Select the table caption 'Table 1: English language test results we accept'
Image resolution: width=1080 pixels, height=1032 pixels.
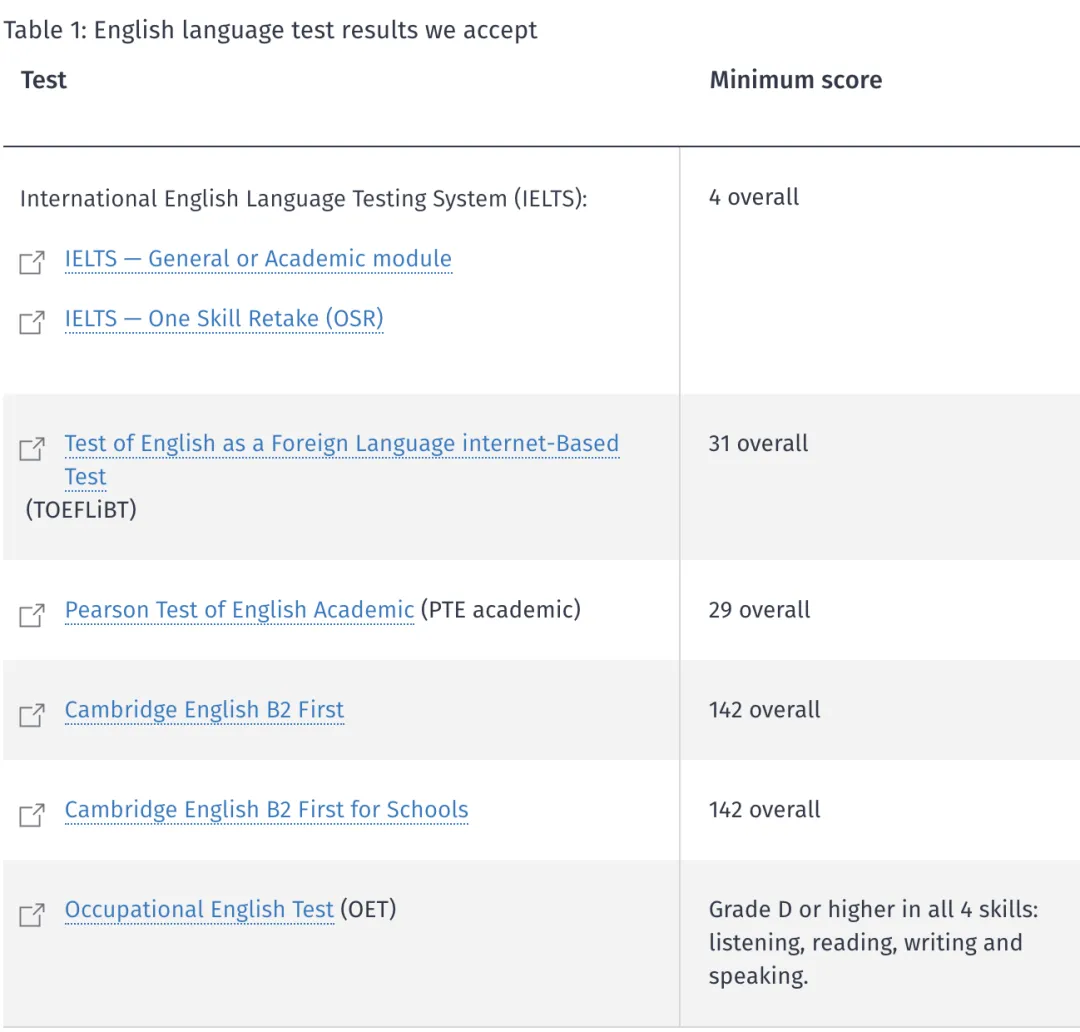270,30
